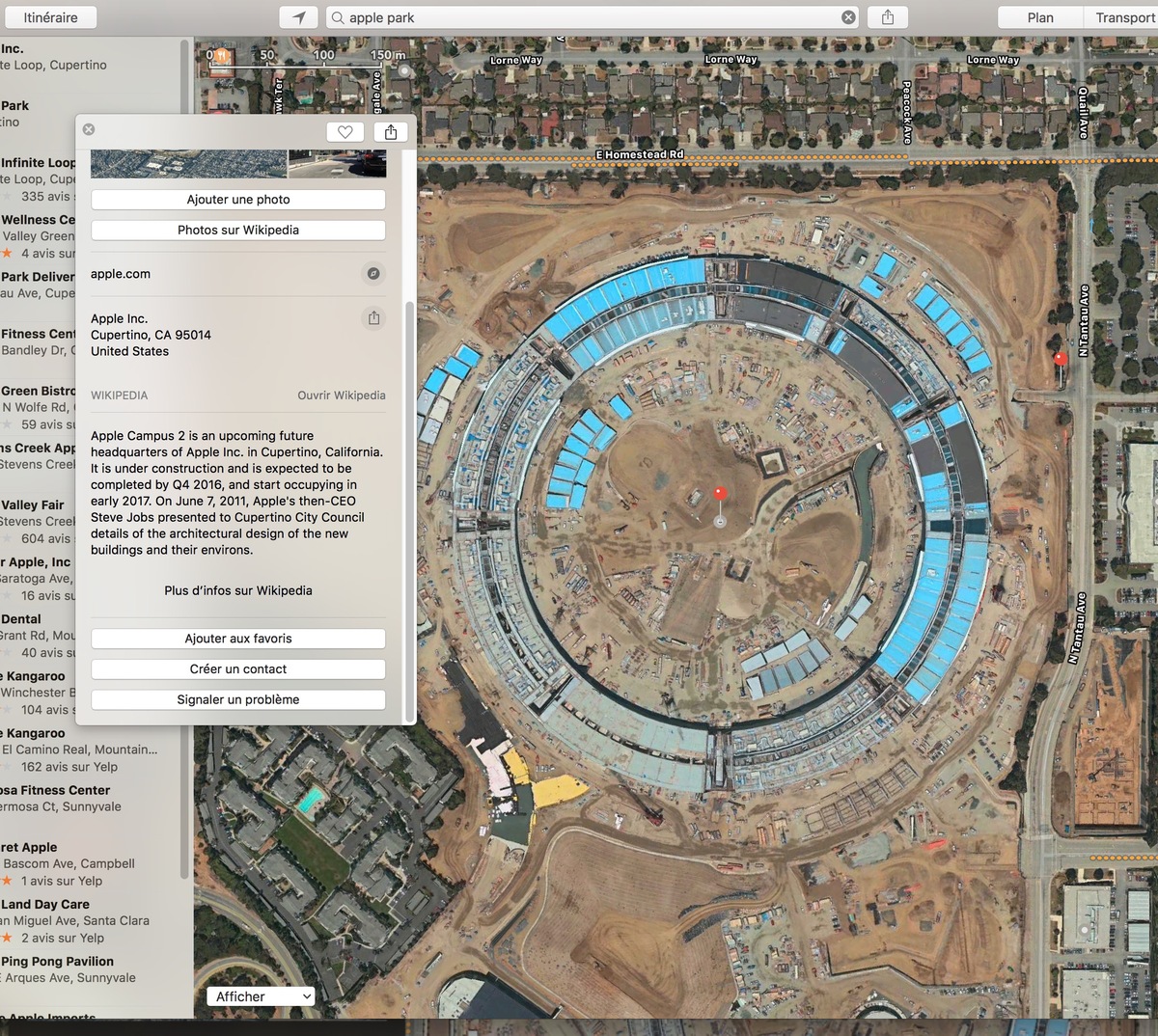
Task: Select the Green Bistro result
Action: click(x=39, y=407)
